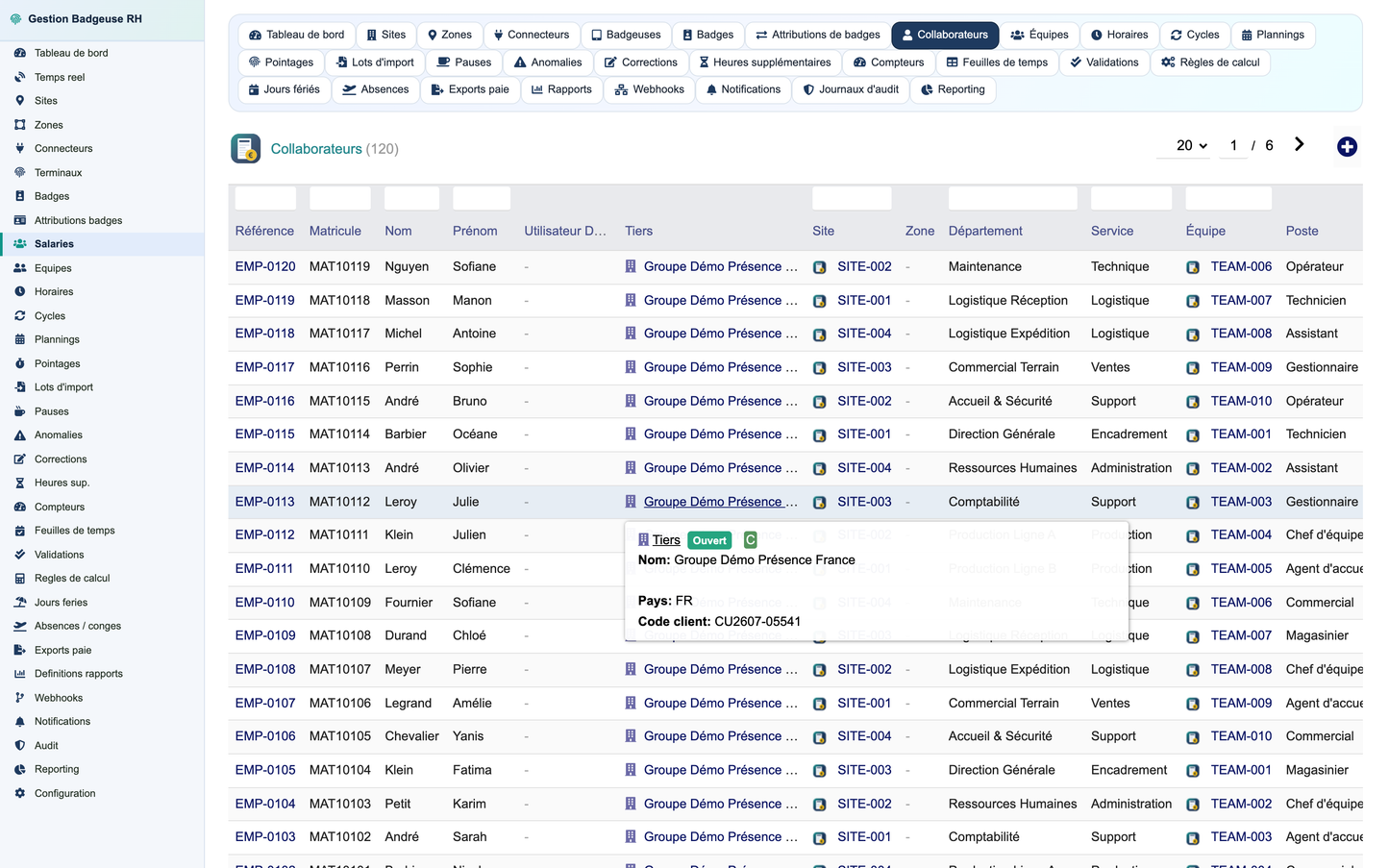Click the Collaborateurs page title icon
This screenshot has height=868, width=1389.
(x=246, y=148)
